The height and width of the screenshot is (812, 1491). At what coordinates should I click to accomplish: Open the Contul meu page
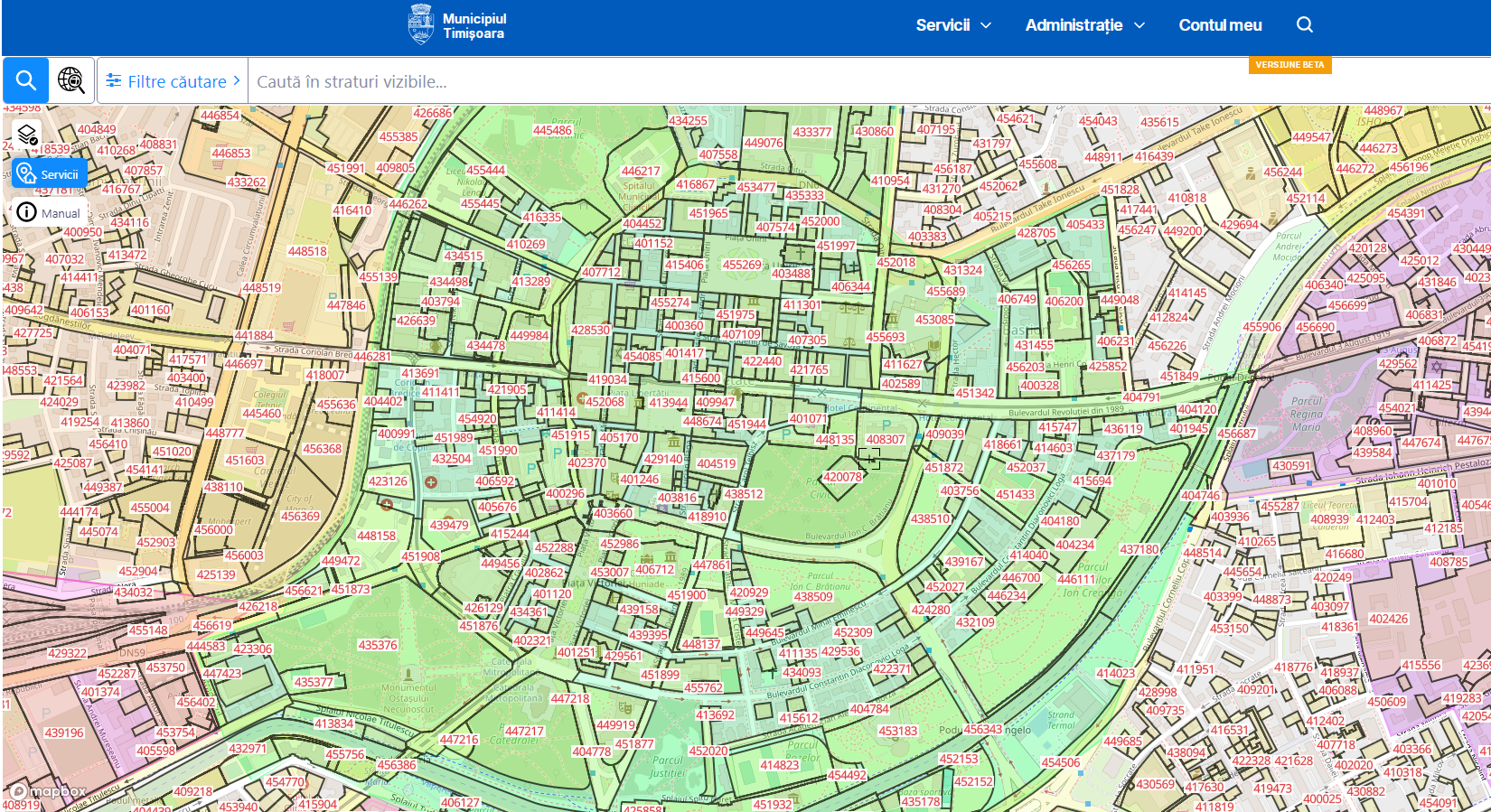point(1220,25)
